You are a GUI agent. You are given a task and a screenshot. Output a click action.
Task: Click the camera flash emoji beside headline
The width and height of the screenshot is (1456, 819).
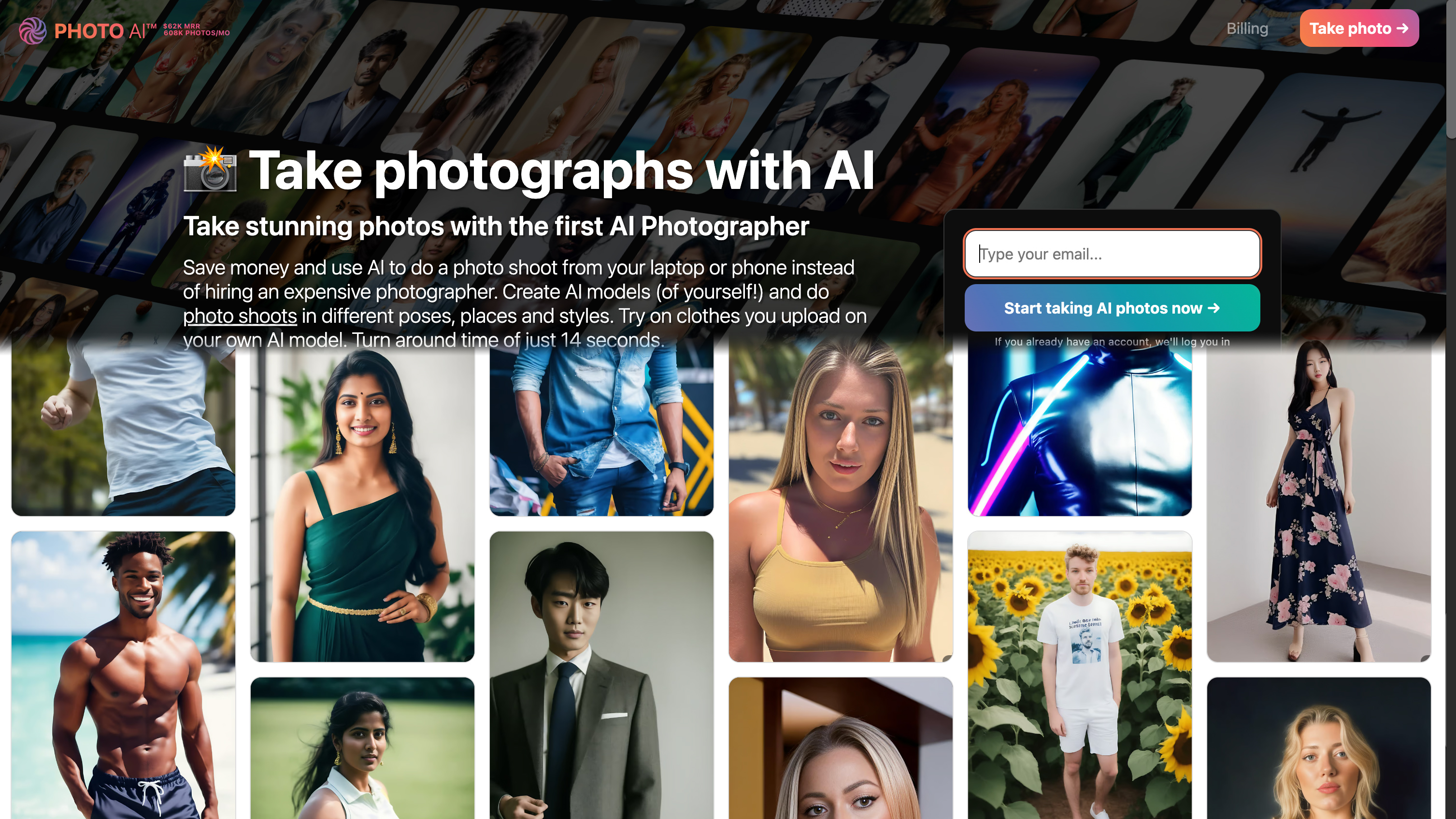(210, 169)
